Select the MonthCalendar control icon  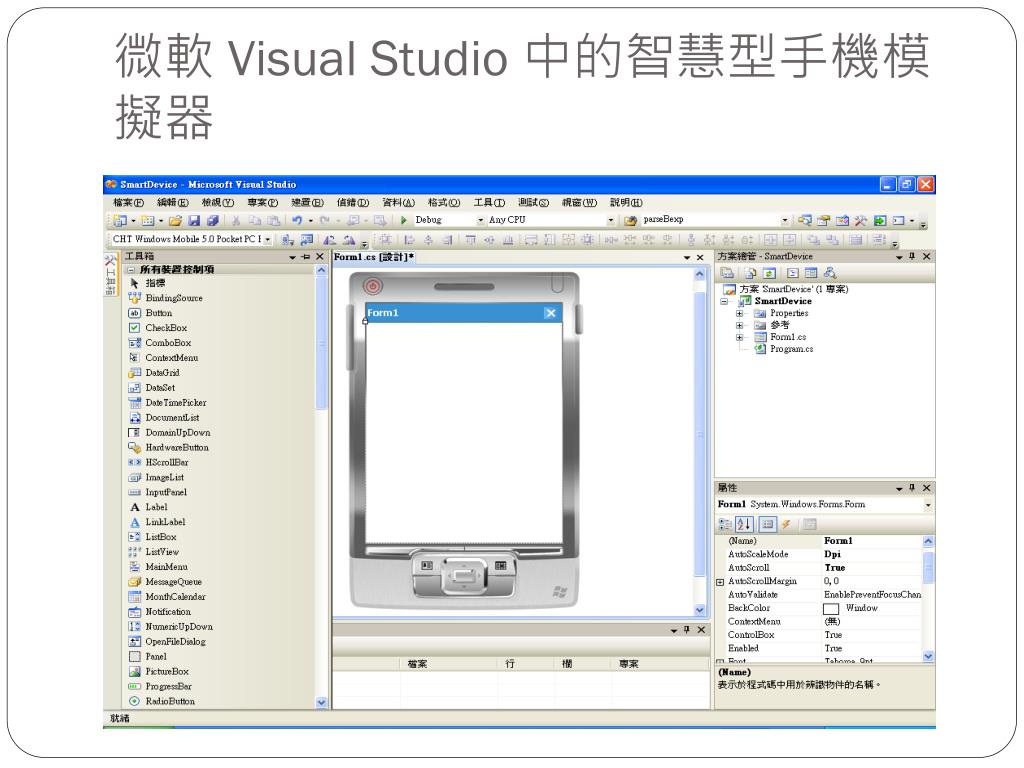[x=135, y=596]
